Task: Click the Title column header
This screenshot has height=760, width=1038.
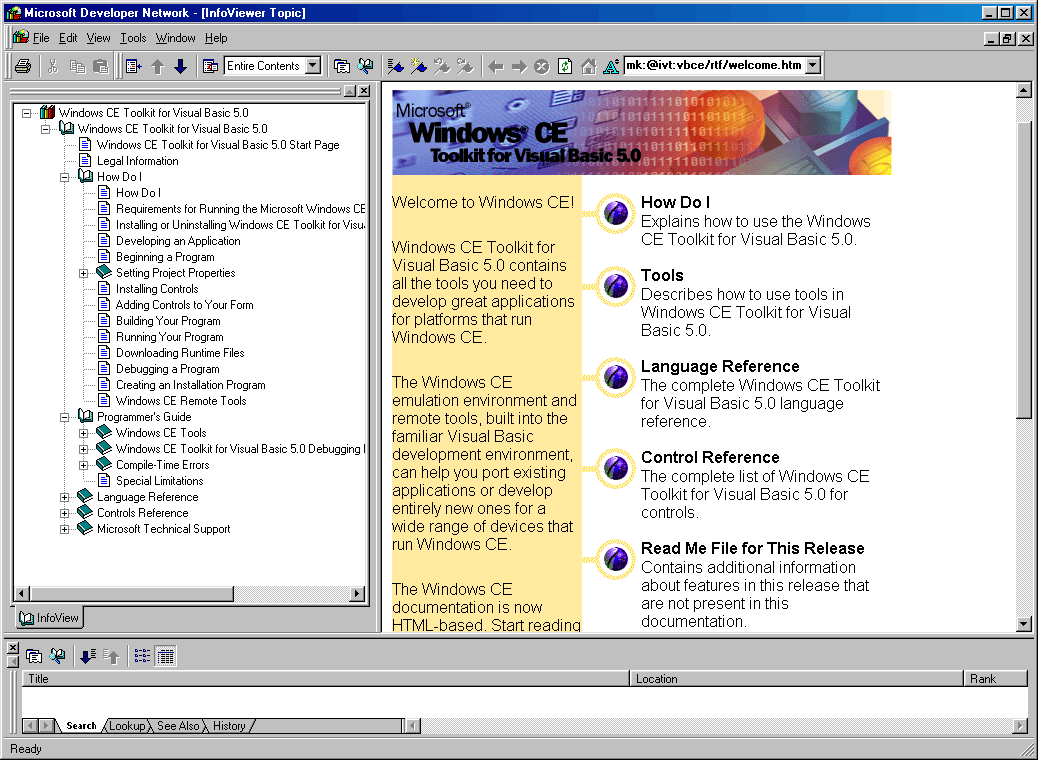Action: coord(325,679)
